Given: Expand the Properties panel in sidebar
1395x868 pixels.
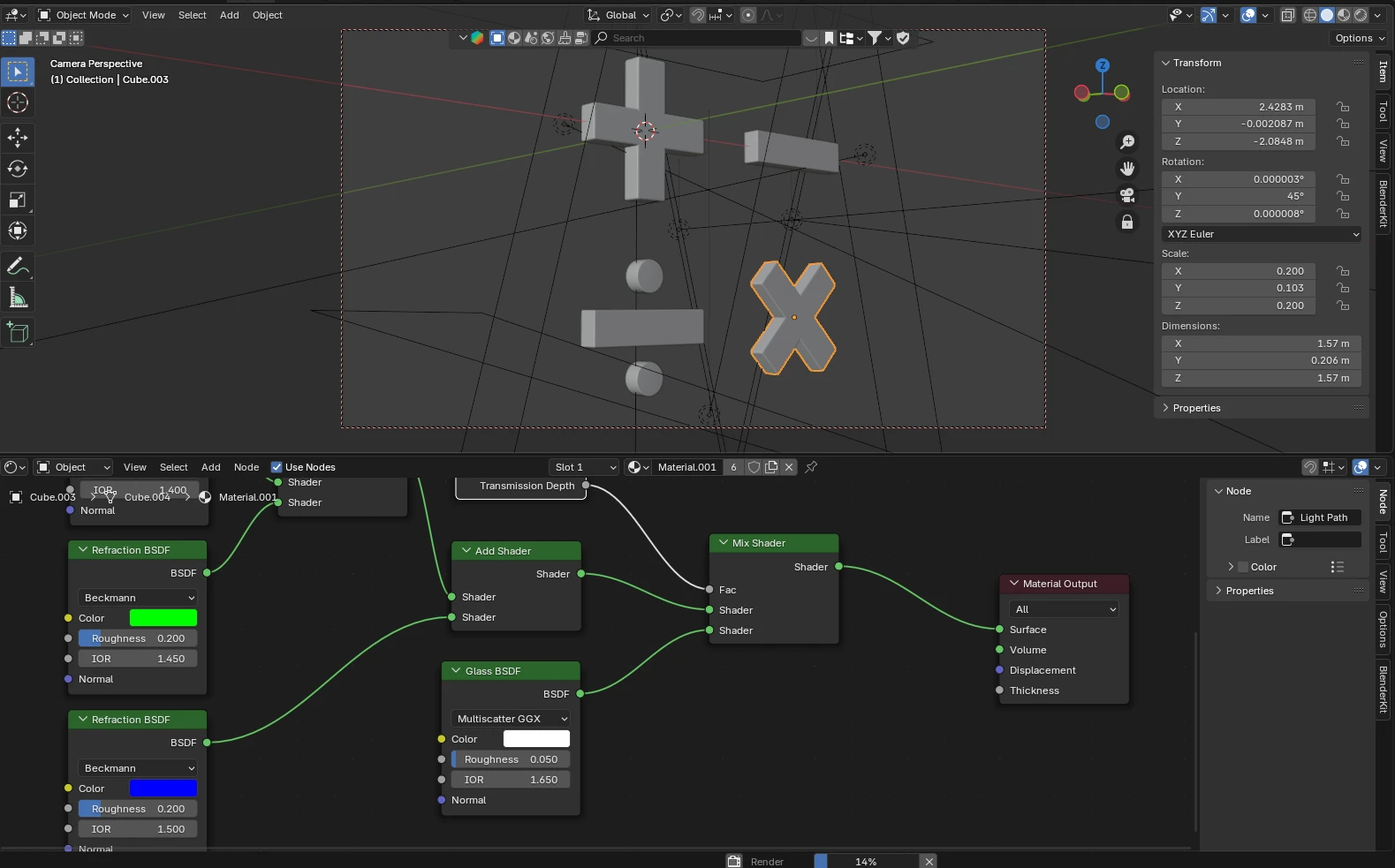Looking at the screenshot, I should click(x=1196, y=408).
